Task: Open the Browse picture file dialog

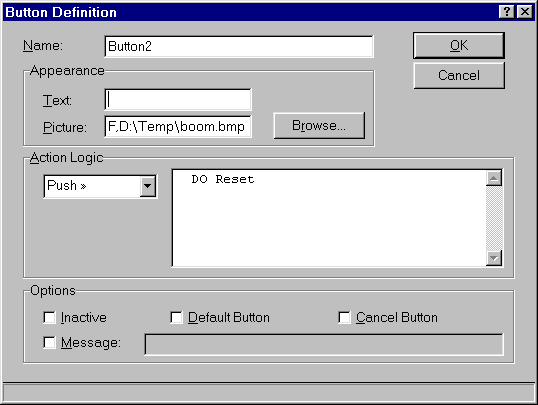Action: 319,125
